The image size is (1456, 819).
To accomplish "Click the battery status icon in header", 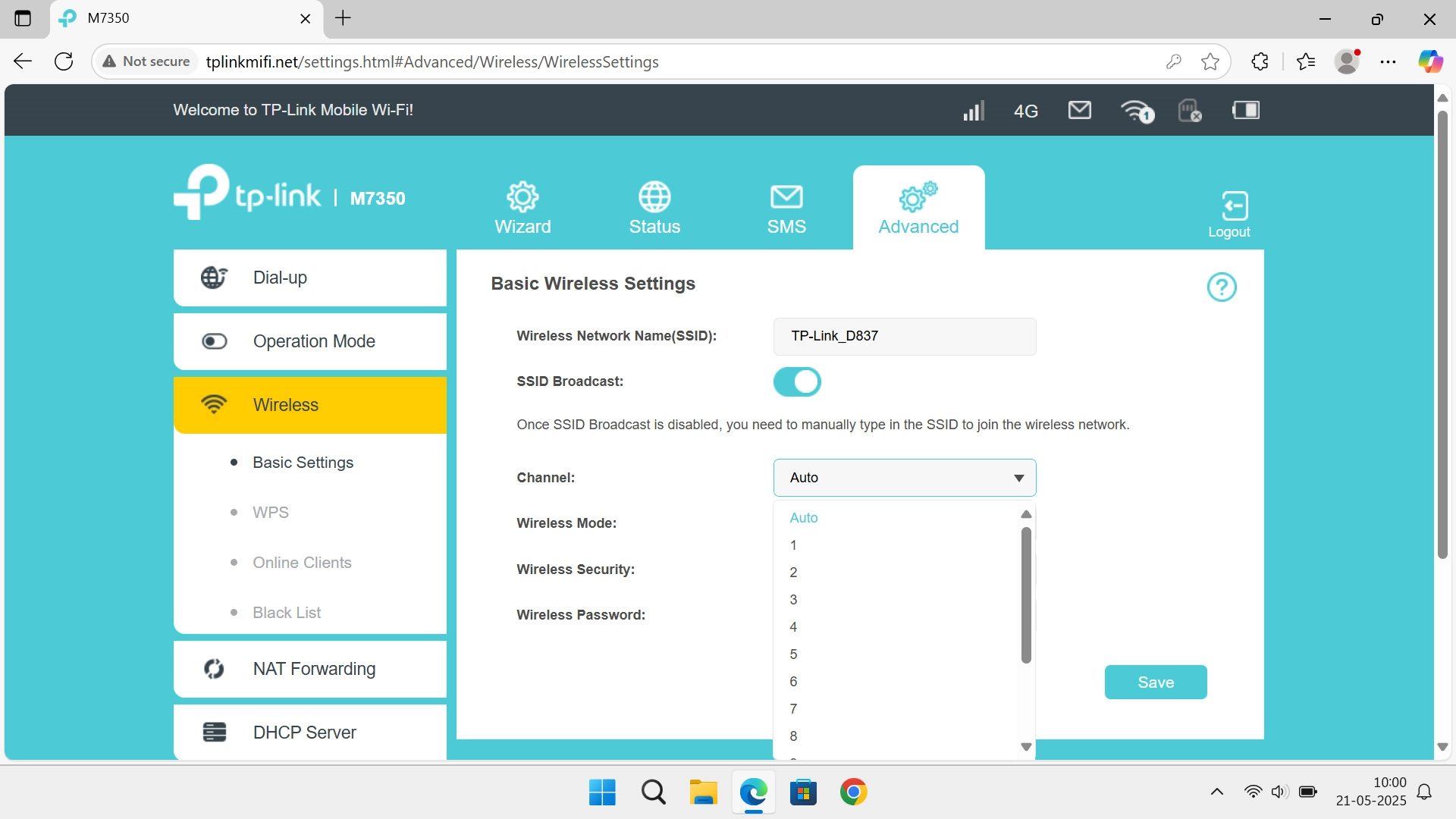I will (x=1245, y=111).
